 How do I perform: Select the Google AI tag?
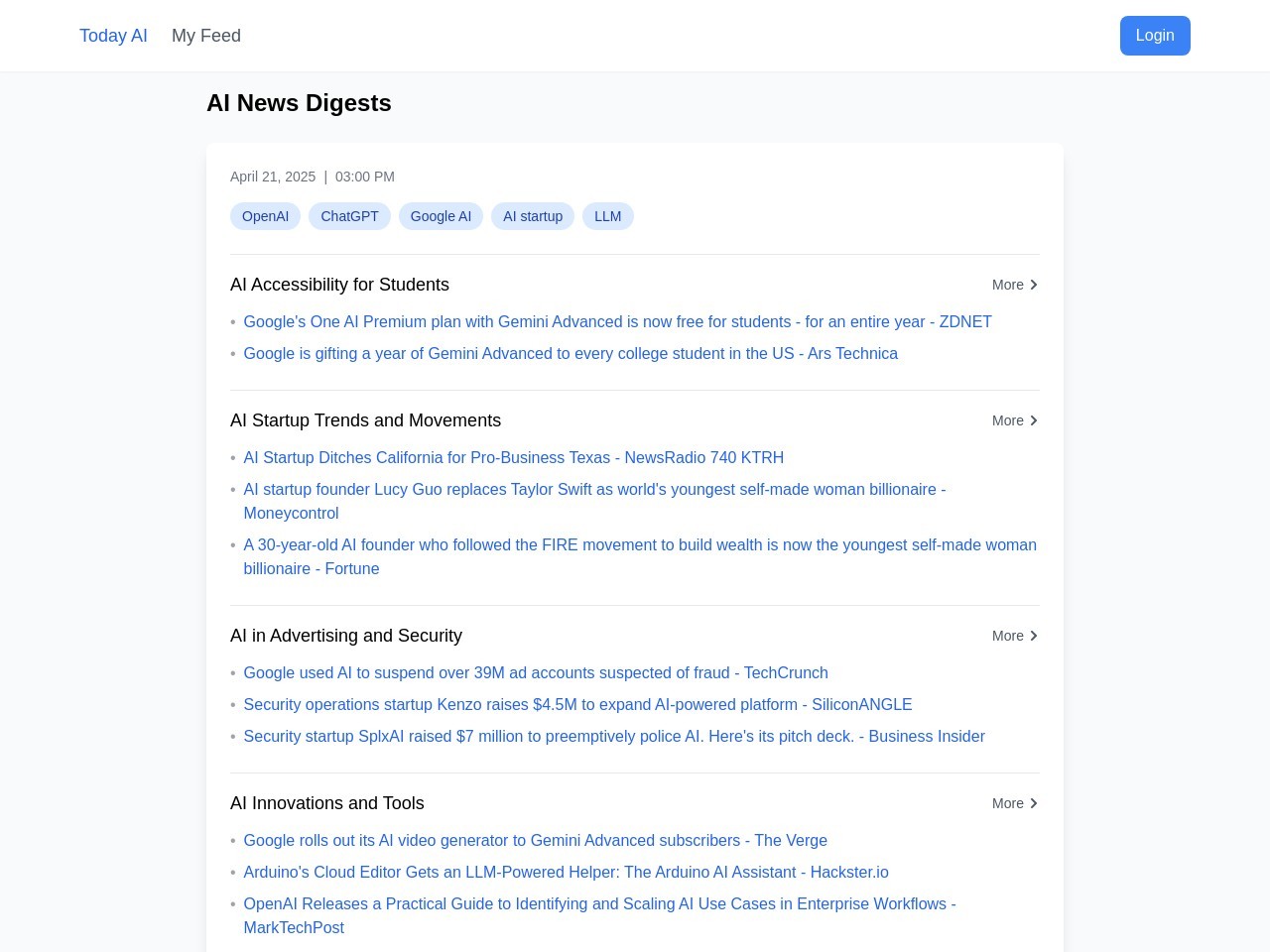[x=441, y=216]
